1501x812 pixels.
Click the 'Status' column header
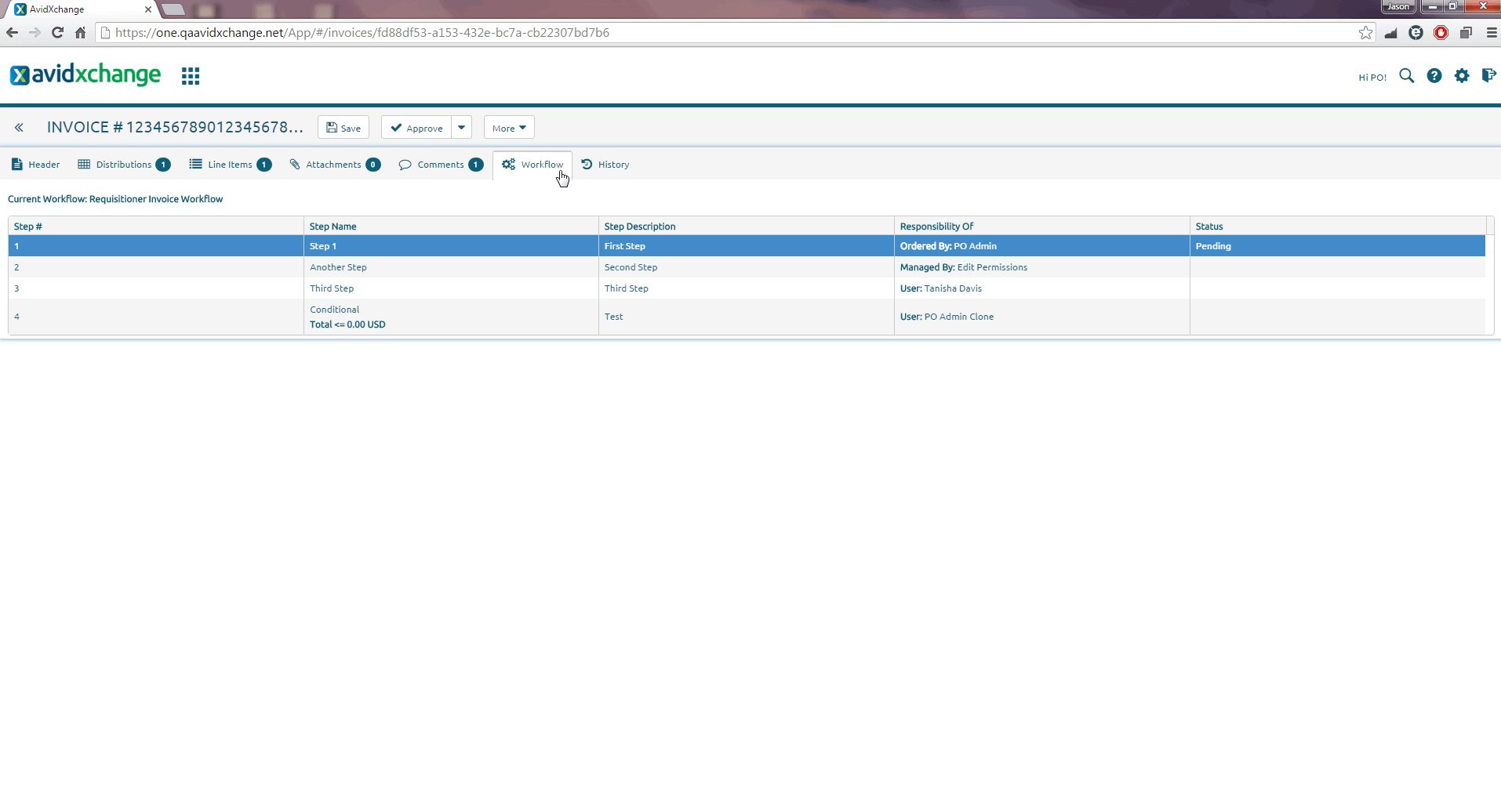(1338, 227)
